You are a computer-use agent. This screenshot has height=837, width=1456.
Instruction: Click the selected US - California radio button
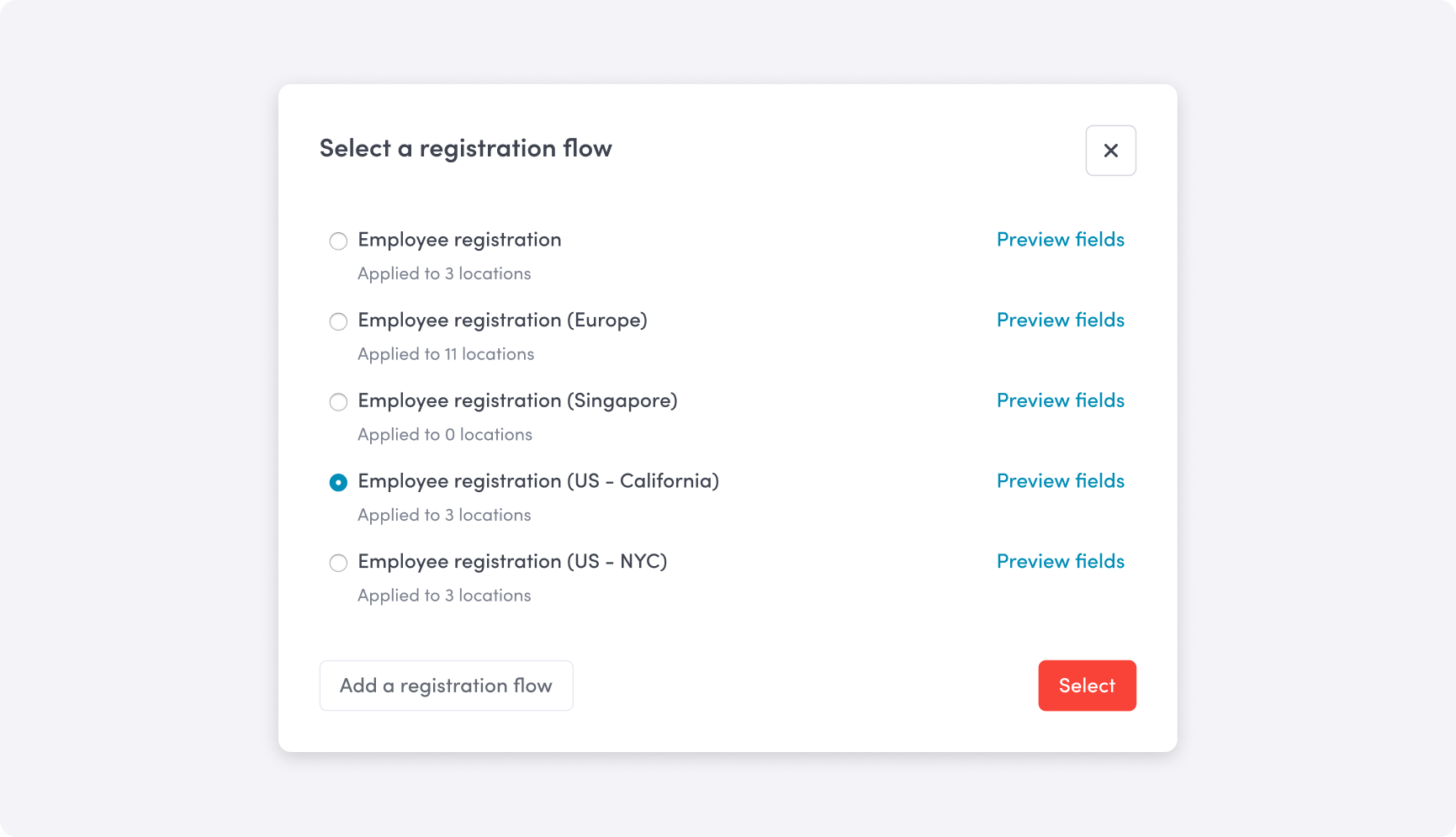(x=338, y=483)
